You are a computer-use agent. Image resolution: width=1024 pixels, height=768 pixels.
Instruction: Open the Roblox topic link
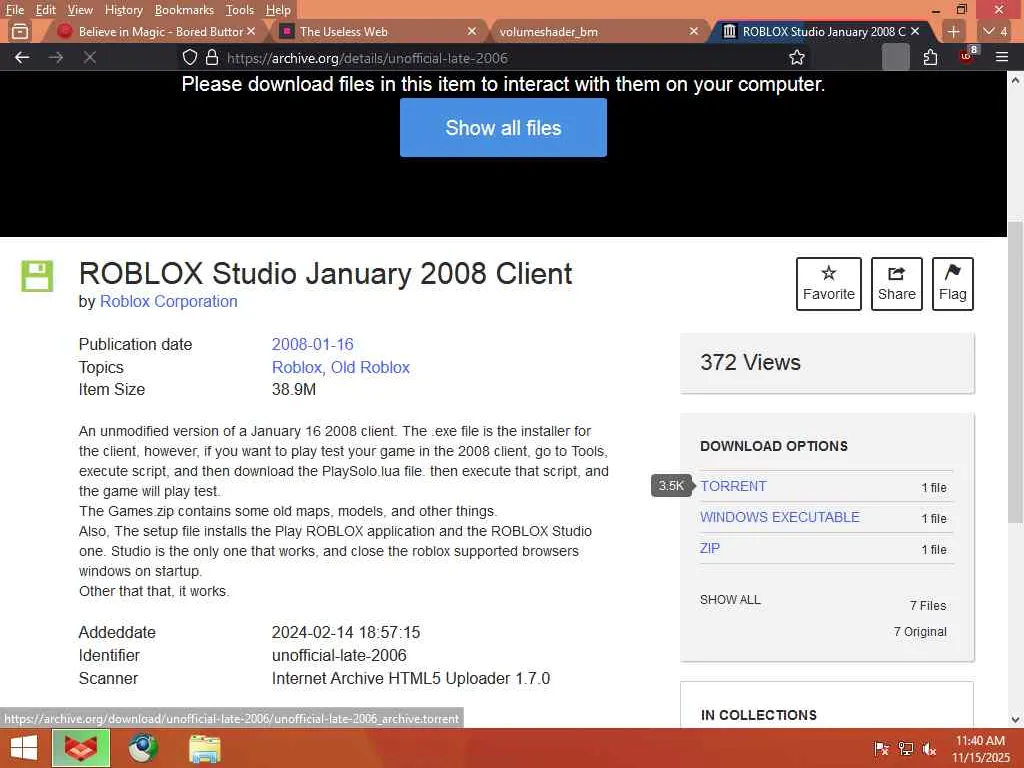tap(296, 367)
